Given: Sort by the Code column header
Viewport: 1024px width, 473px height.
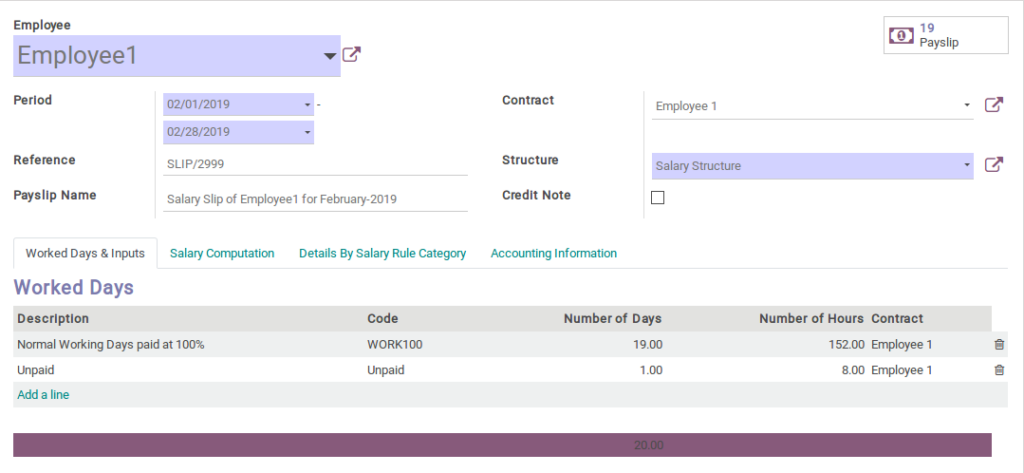Looking at the screenshot, I should (x=383, y=319).
